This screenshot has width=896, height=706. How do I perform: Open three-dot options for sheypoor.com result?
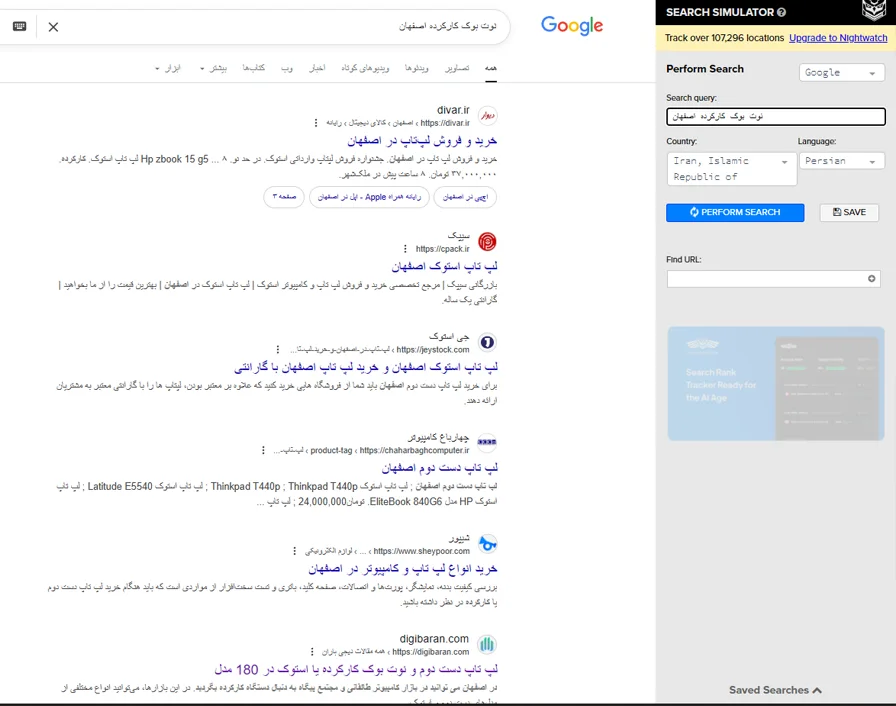click(294, 551)
